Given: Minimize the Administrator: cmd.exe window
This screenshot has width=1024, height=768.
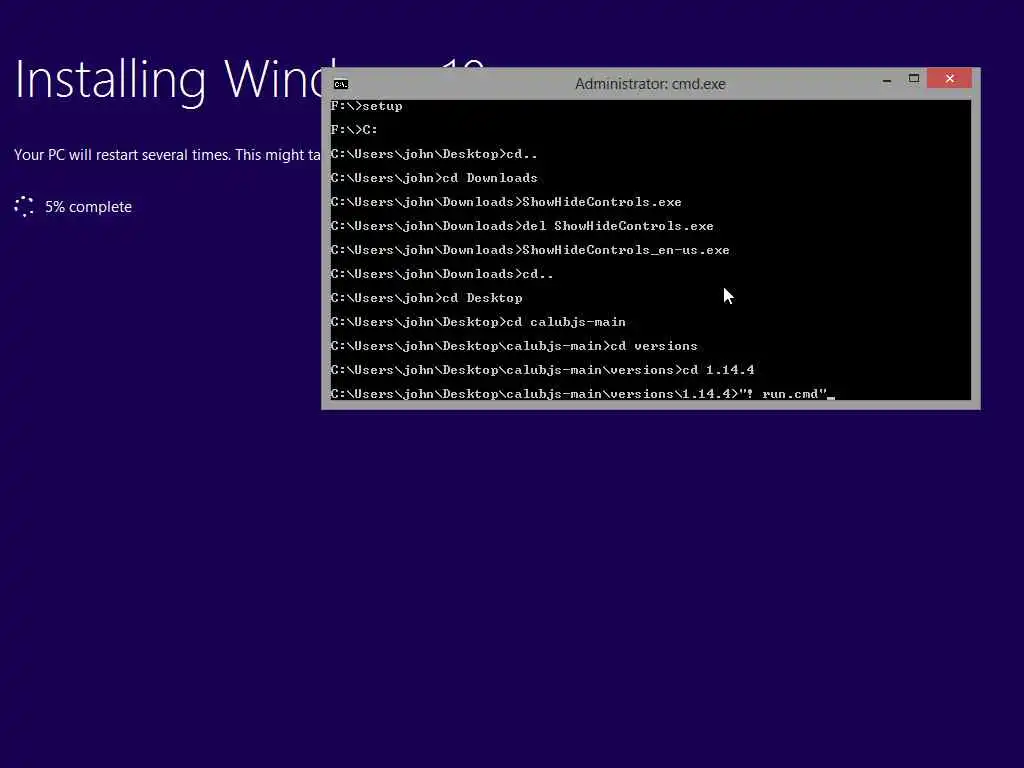Looking at the screenshot, I should (886, 80).
